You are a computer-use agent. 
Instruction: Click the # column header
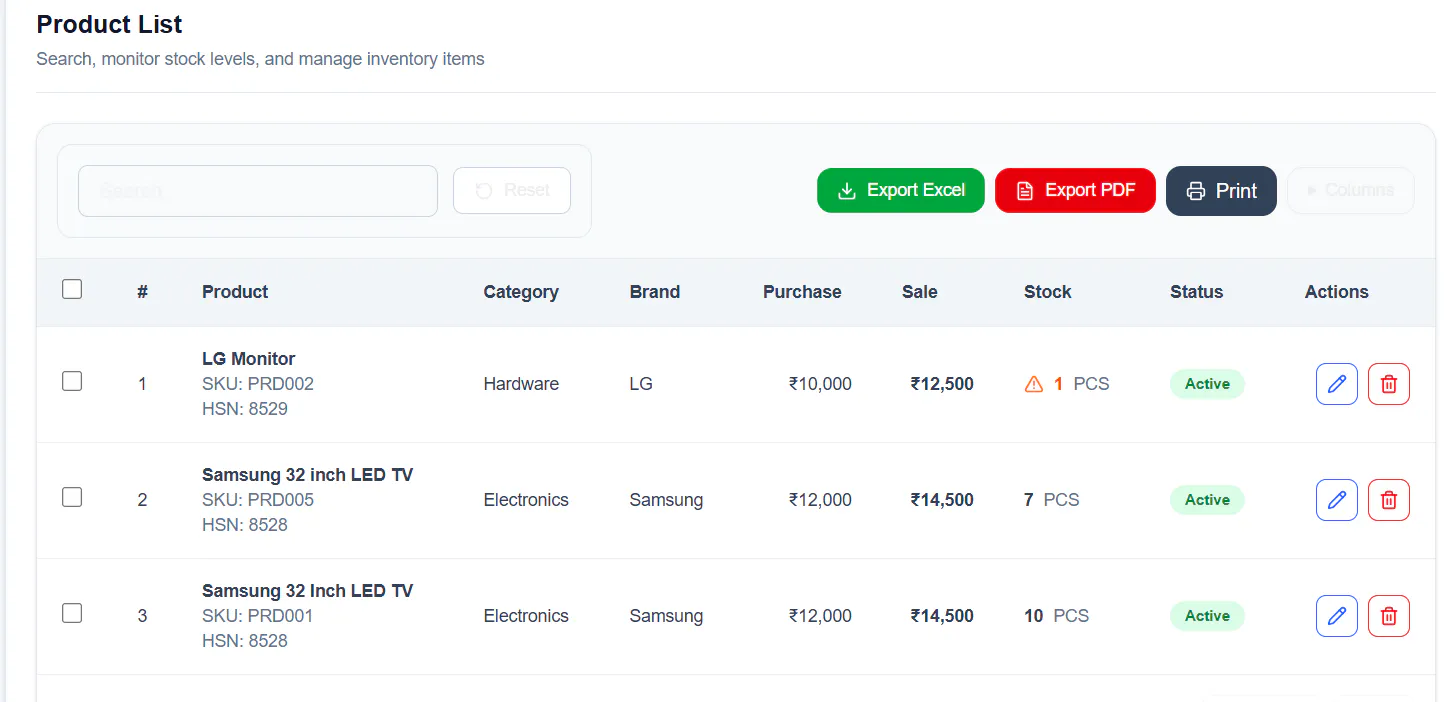click(x=143, y=292)
